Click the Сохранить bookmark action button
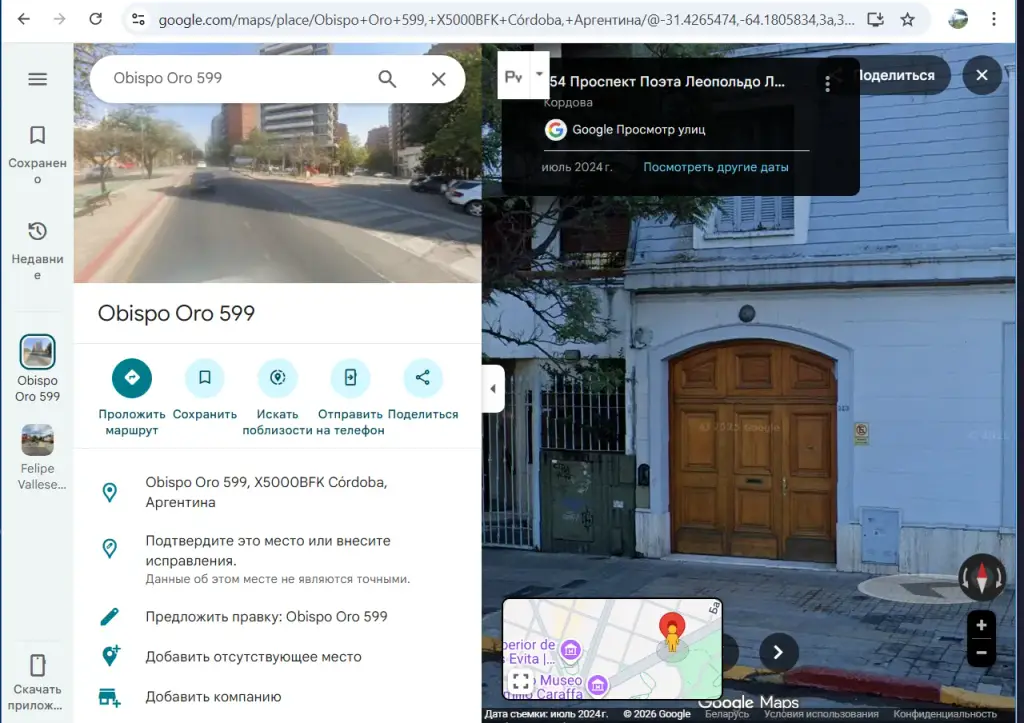 pyautogui.click(x=204, y=378)
